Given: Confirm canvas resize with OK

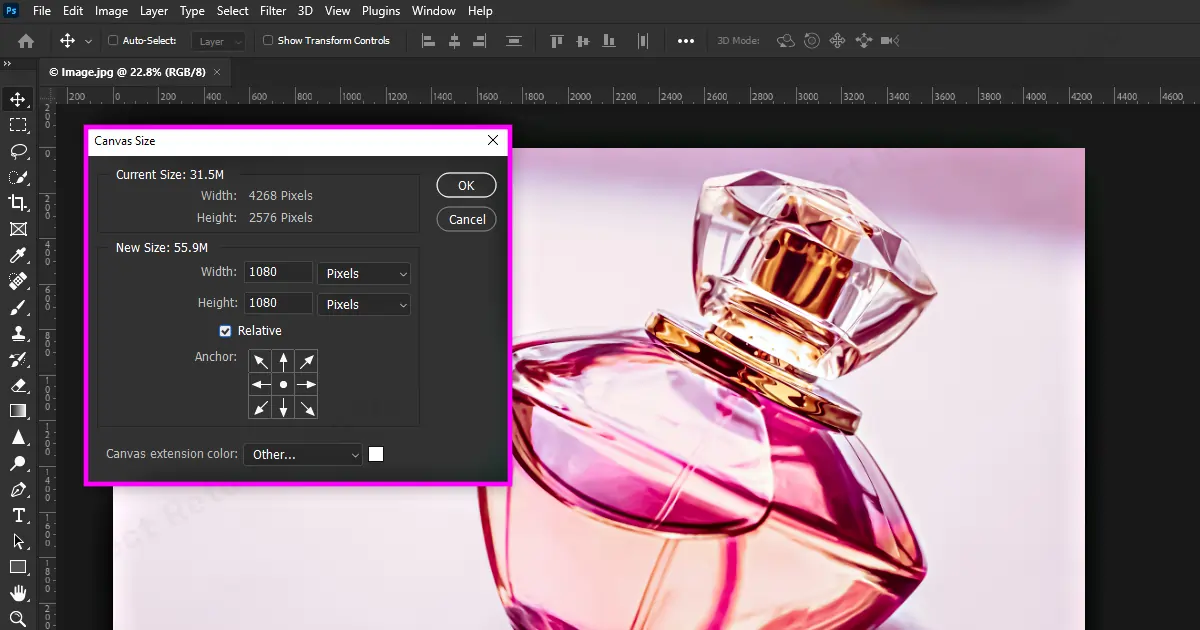Looking at the screenshot, I should point(465,185).
